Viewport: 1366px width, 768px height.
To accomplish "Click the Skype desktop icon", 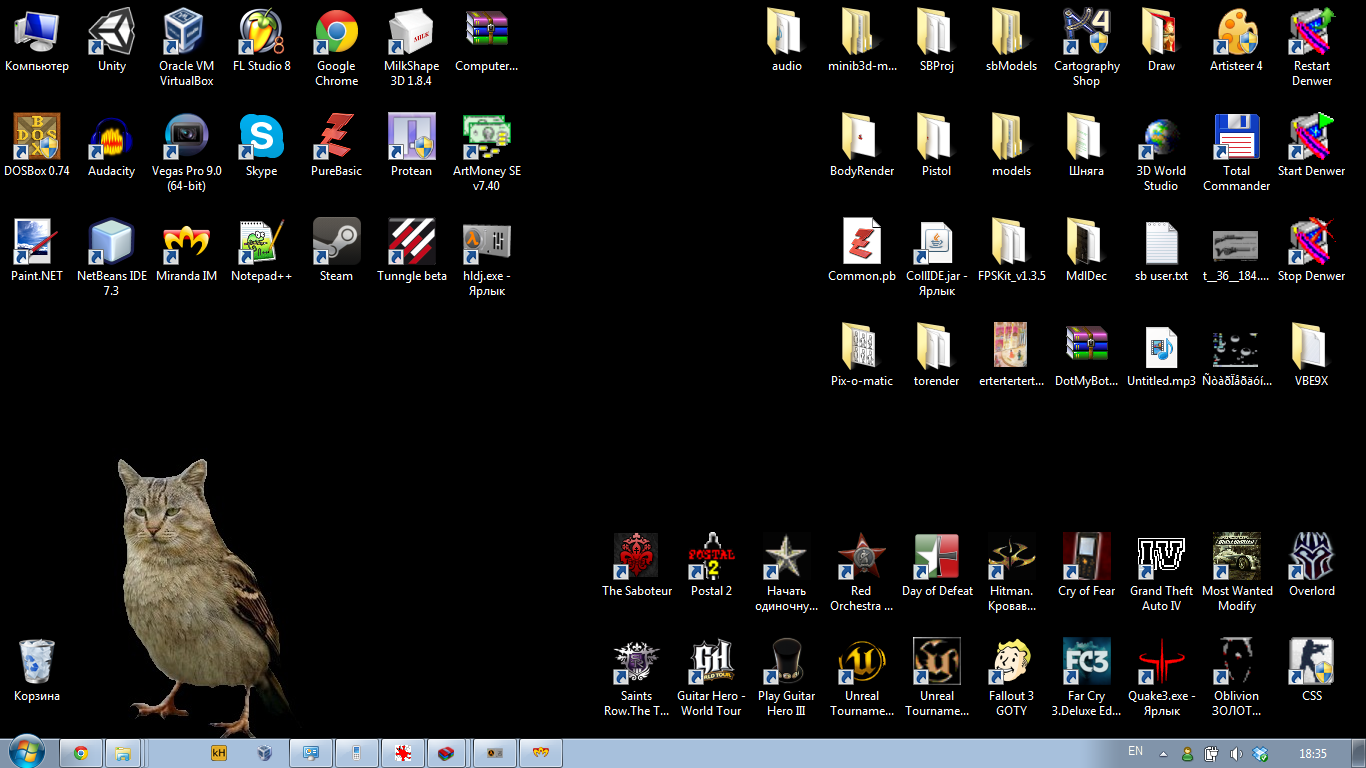I will pyautogui.click(x=262, y=138).
